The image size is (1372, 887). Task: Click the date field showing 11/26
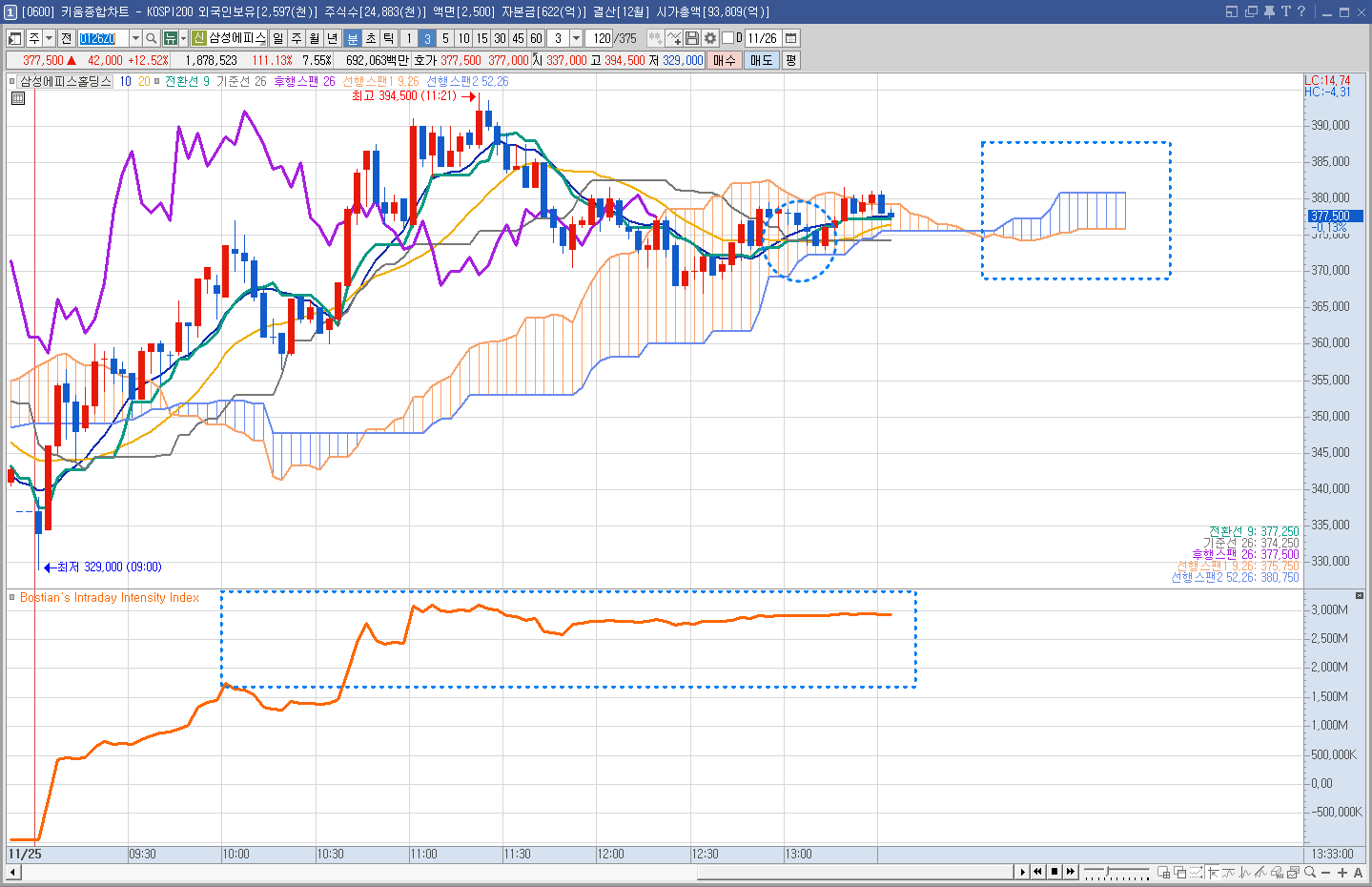point(763,38)
